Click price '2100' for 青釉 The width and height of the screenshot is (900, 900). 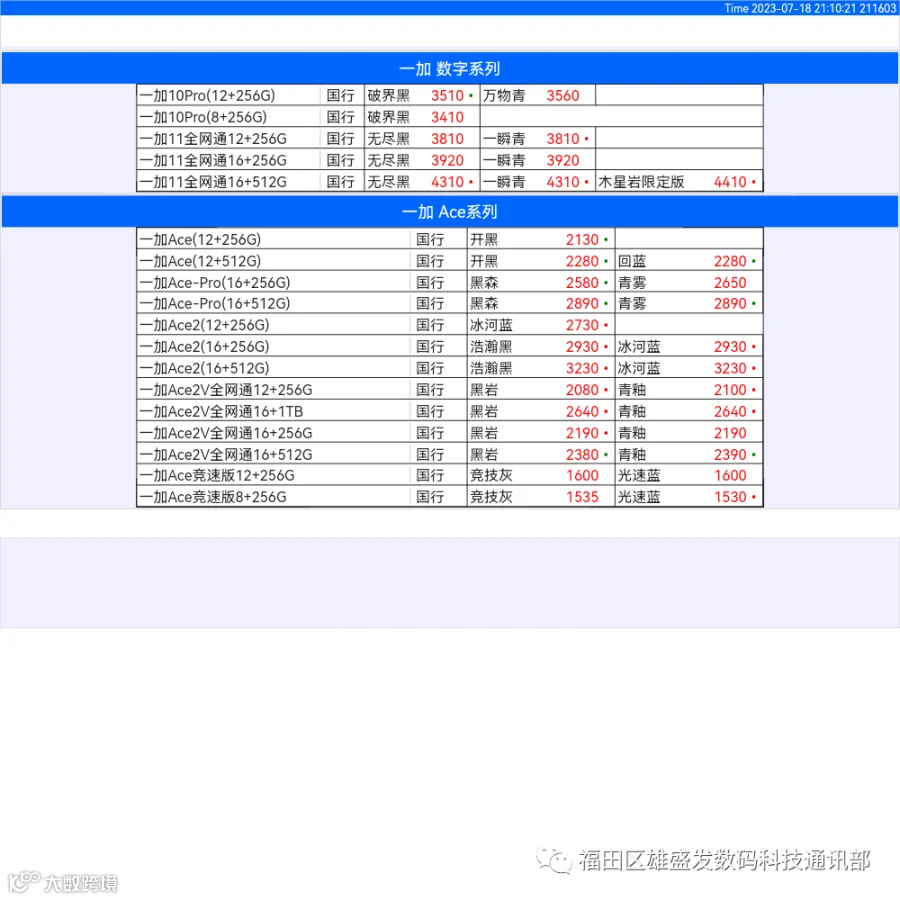click(x=730, y=390)
